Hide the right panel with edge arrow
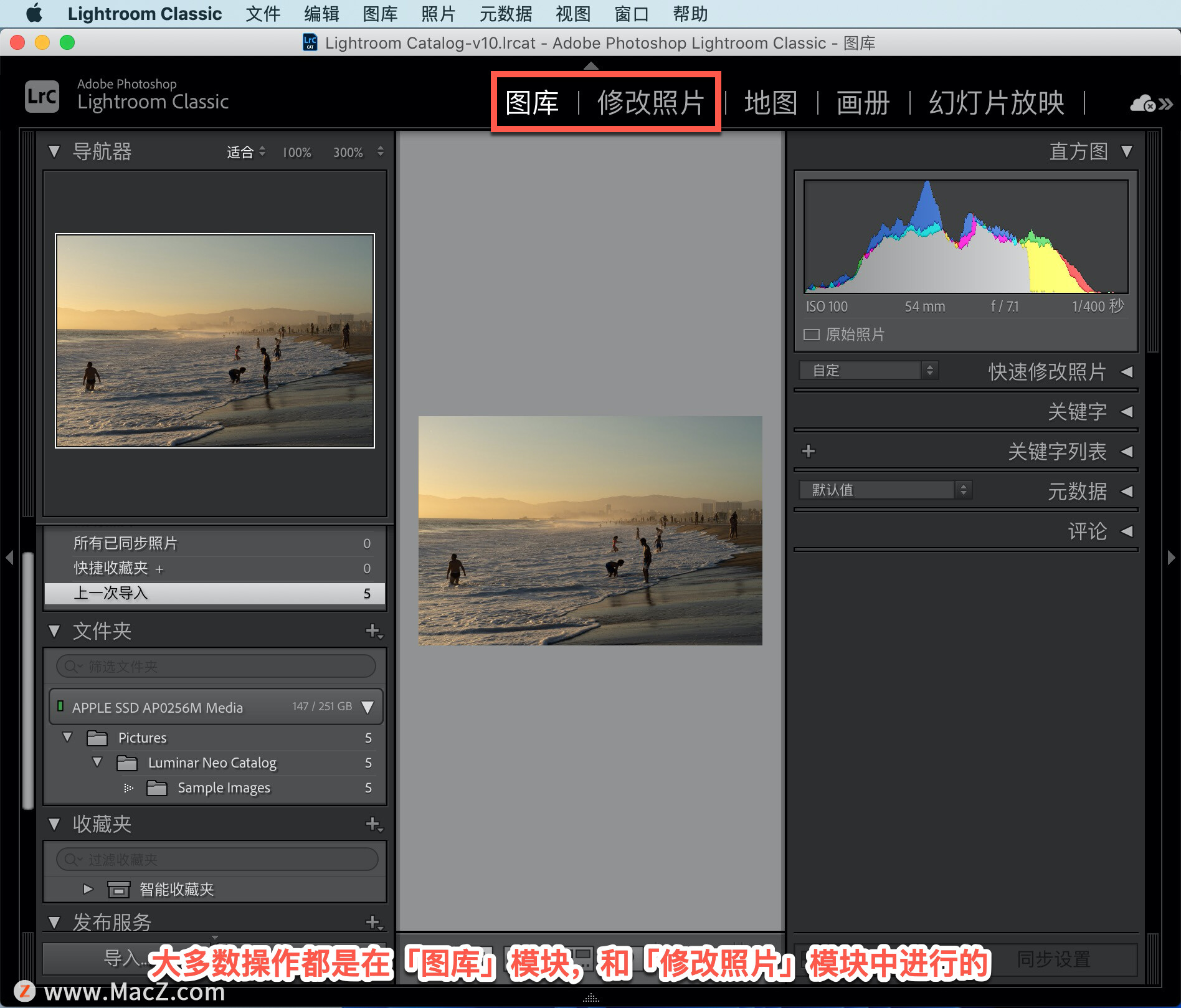 tap(1171, 557)
